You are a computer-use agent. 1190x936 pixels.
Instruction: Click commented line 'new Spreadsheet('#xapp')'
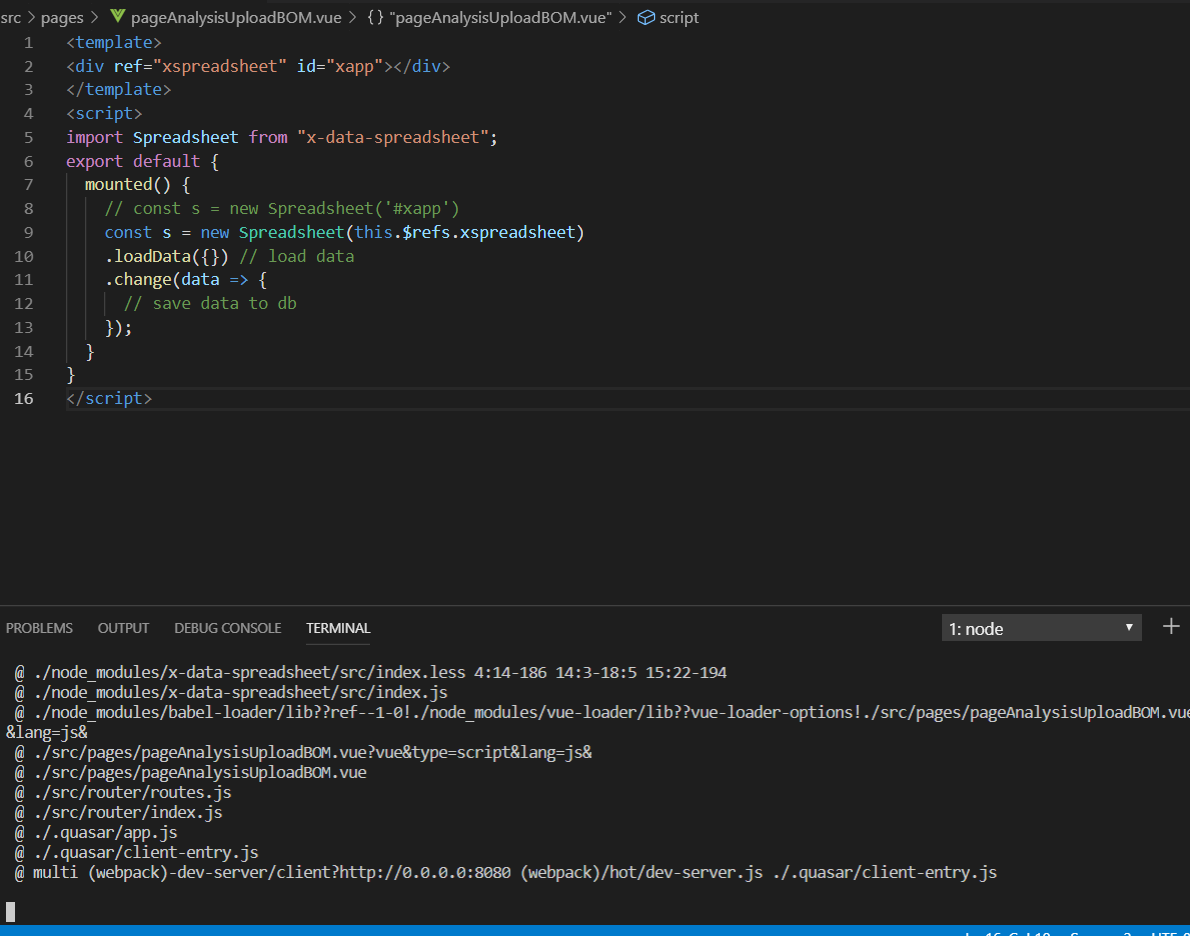(x=282, y=208)
